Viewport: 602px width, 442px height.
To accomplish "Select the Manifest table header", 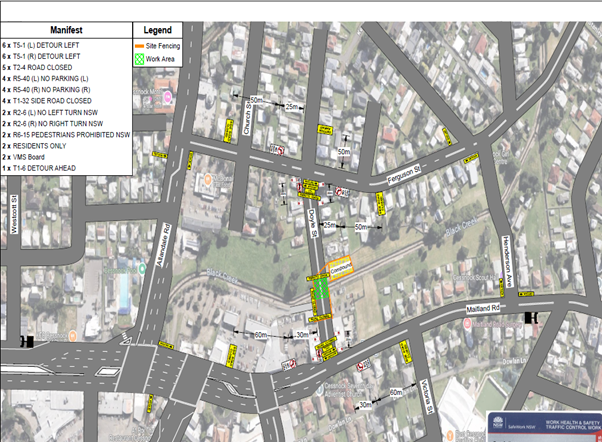I will tap(66, 30).
